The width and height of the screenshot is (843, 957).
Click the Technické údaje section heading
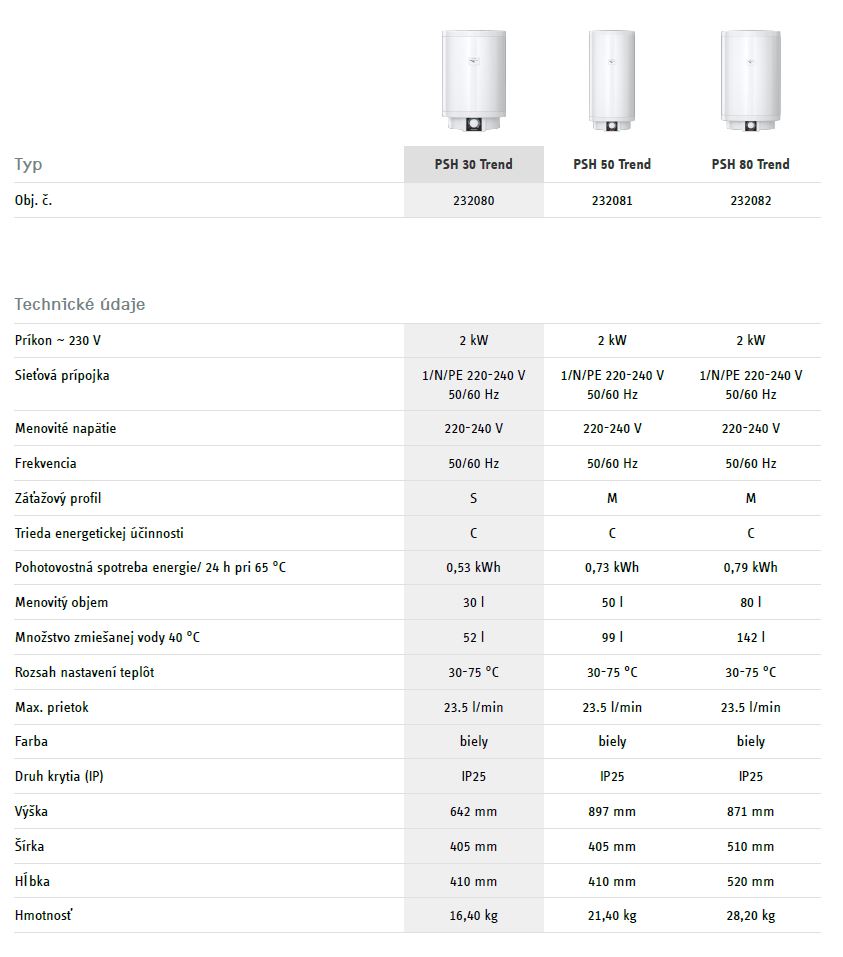80,304
